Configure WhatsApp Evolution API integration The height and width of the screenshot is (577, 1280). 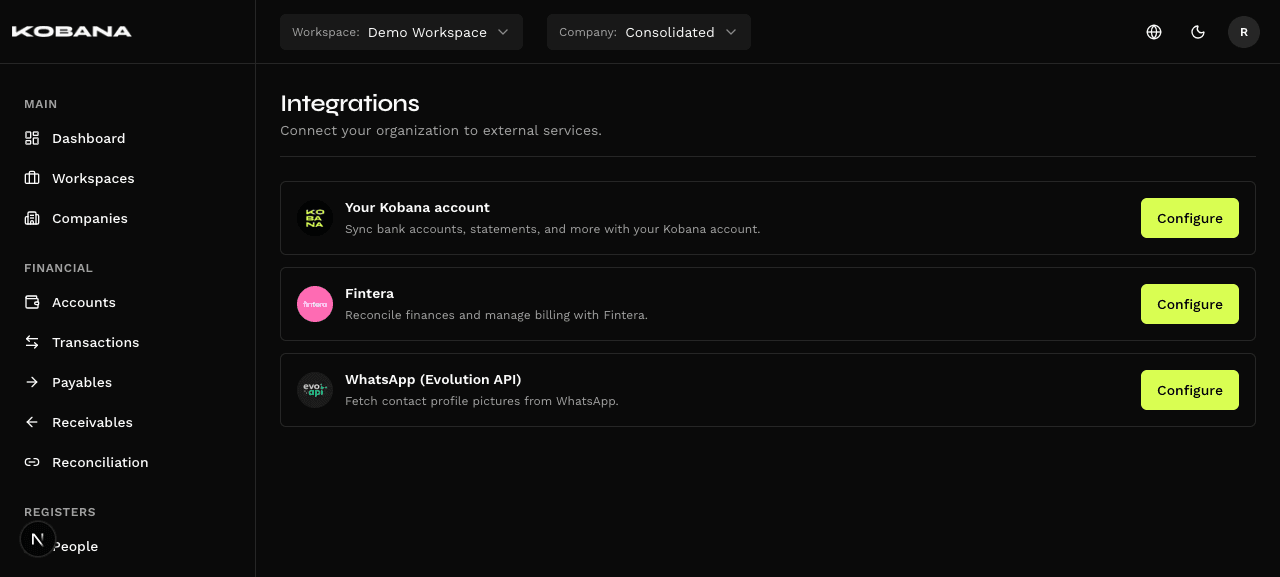click(x=1190, y=390)
